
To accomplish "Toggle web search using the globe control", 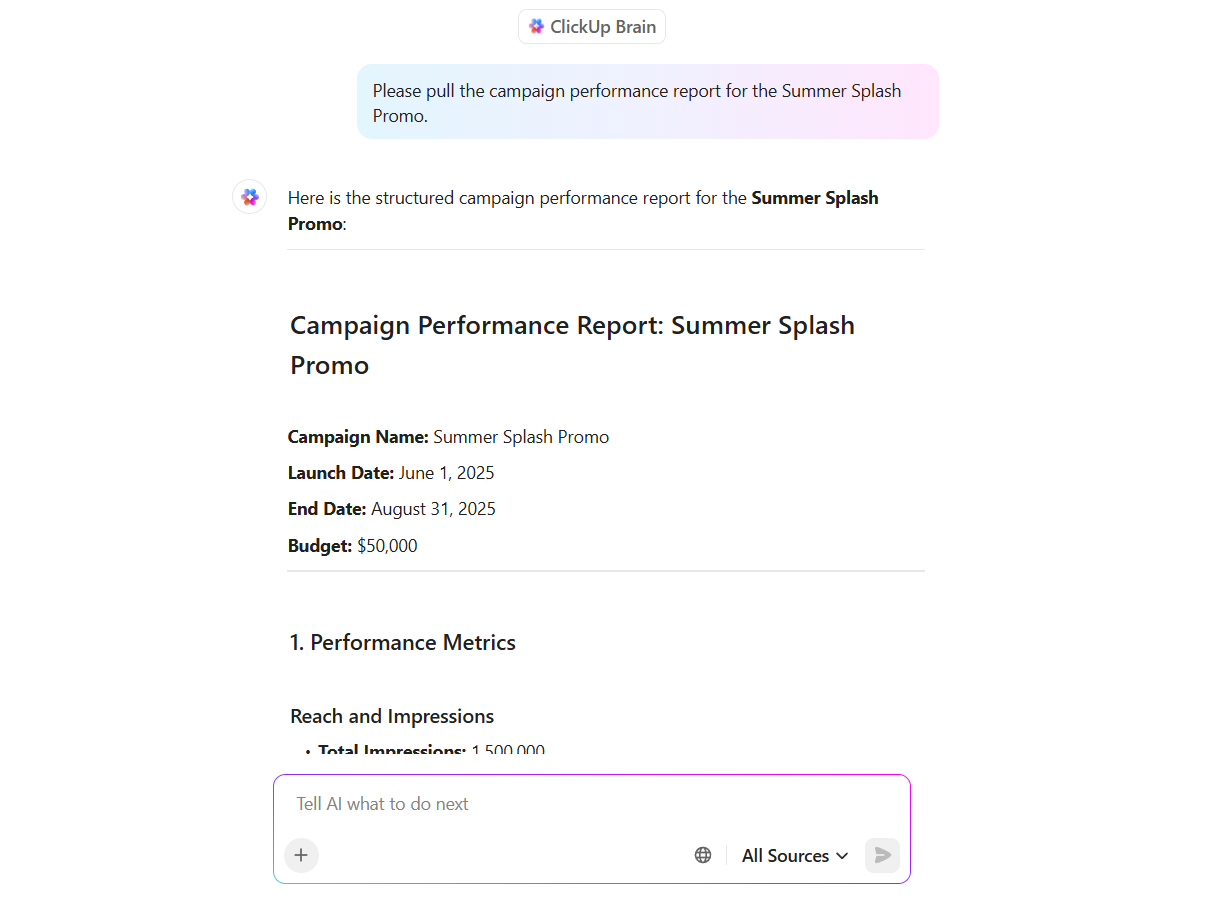I will click(703, 855).
